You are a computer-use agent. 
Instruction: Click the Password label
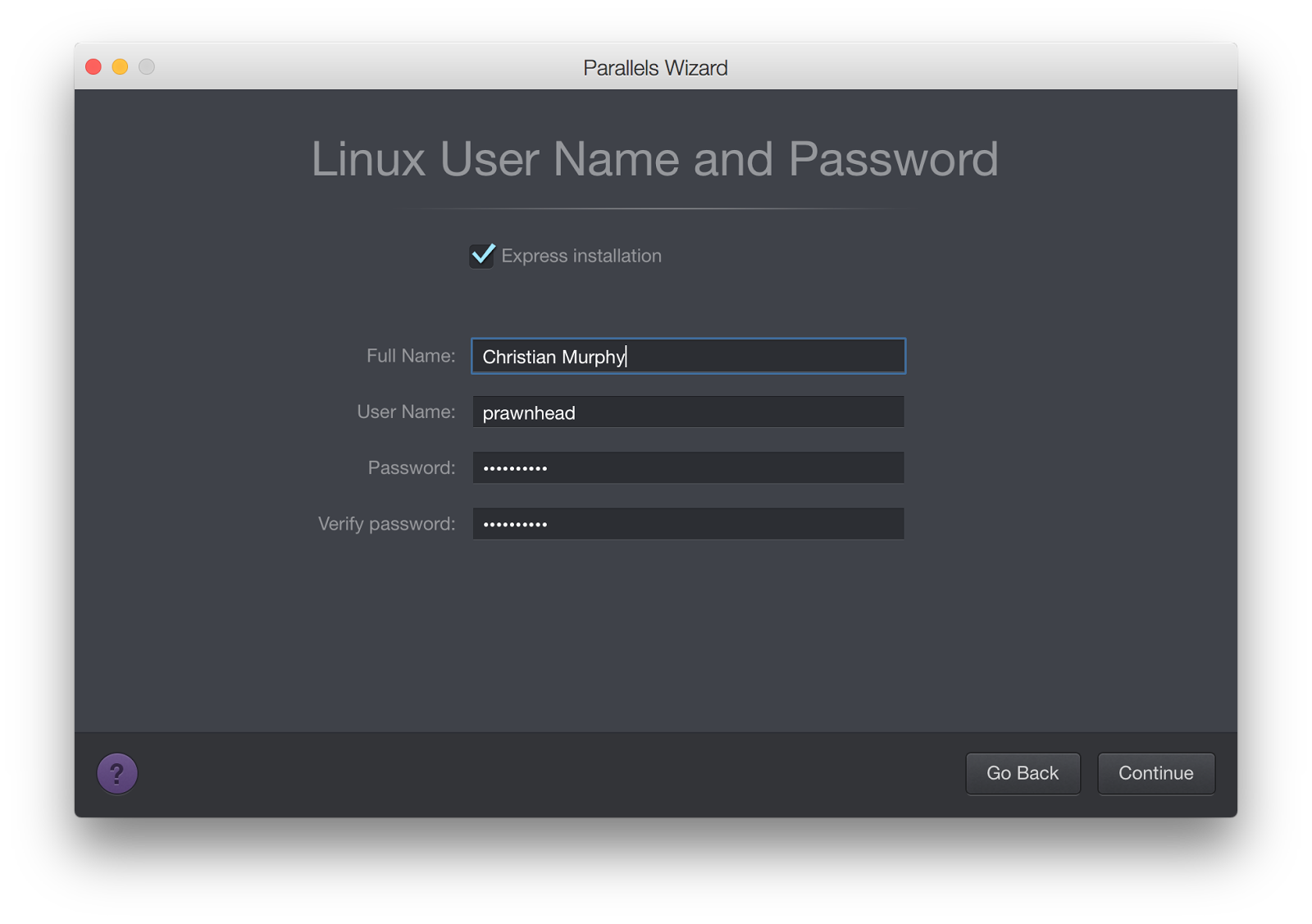click(x=411, y=467)
